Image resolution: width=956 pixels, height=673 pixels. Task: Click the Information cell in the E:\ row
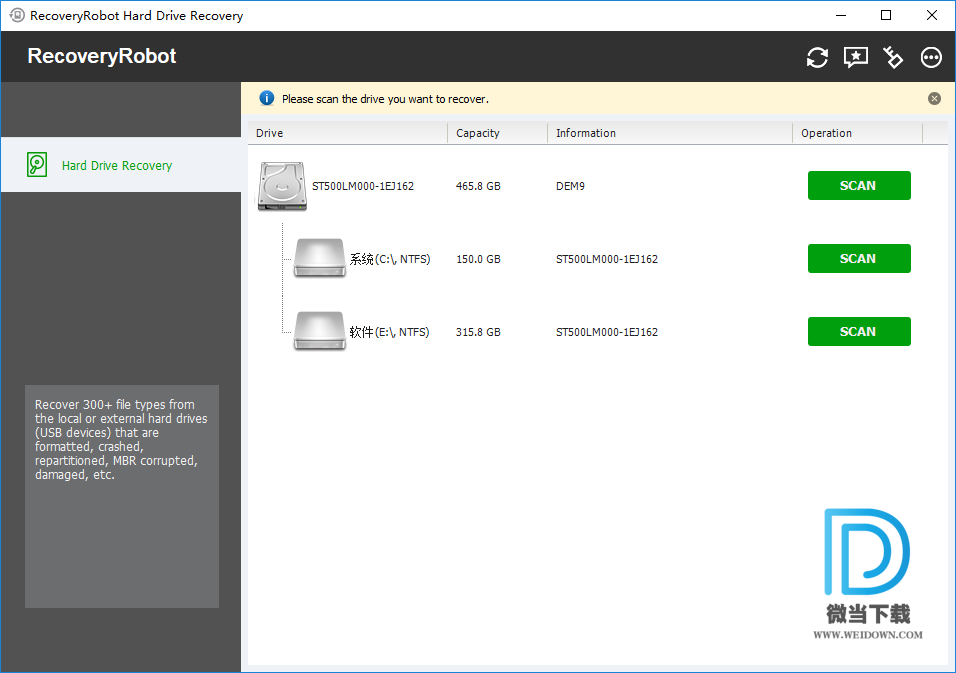pyautogui.click(x=607, y=332)
